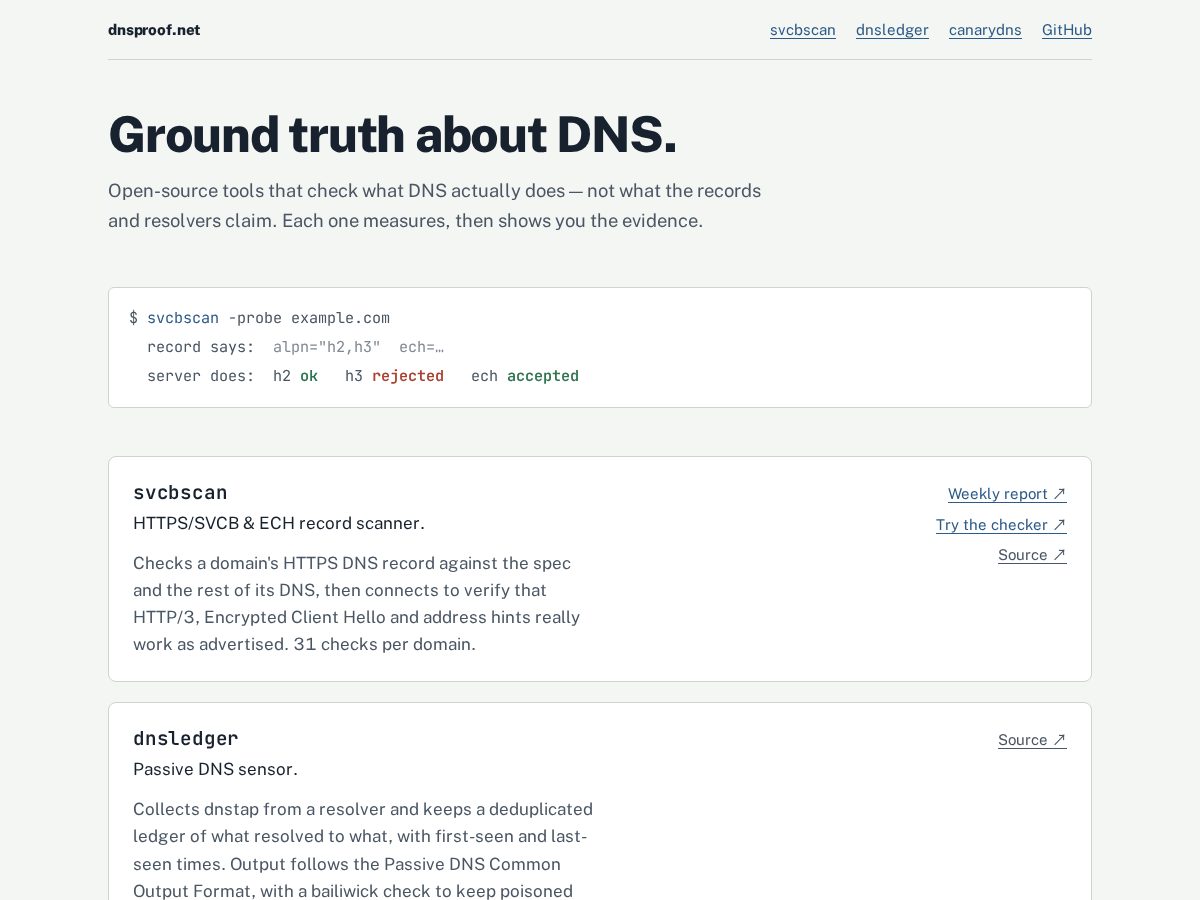This screenshot has height=900, width=1200.
Task: Click the 'server does:' label in the terminal
Action: coord(201,376)
